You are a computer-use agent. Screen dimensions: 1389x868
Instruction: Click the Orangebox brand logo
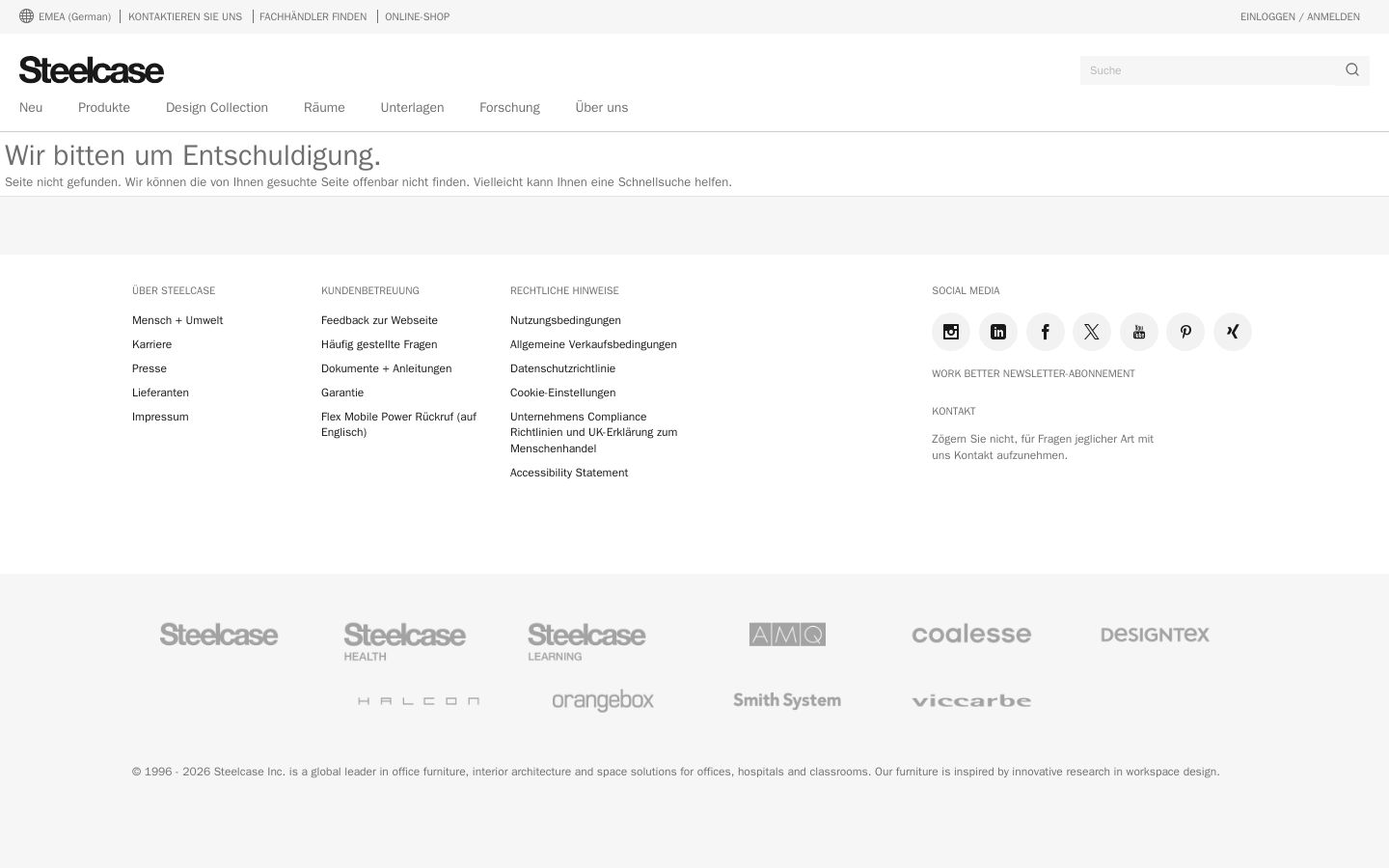pyautogui.click(x=603, y=701)
